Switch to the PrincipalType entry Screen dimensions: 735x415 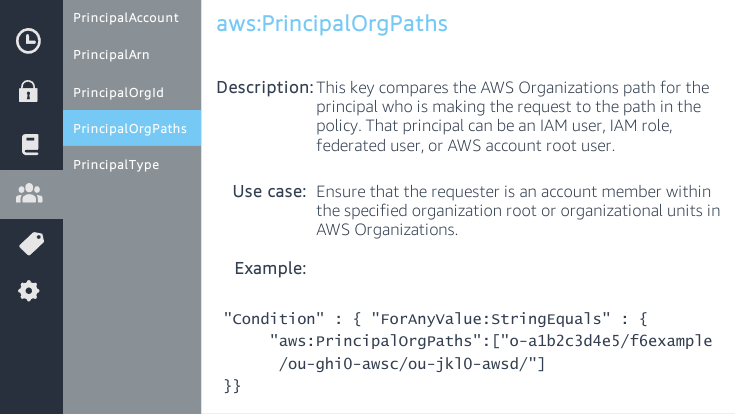point(116,165)
